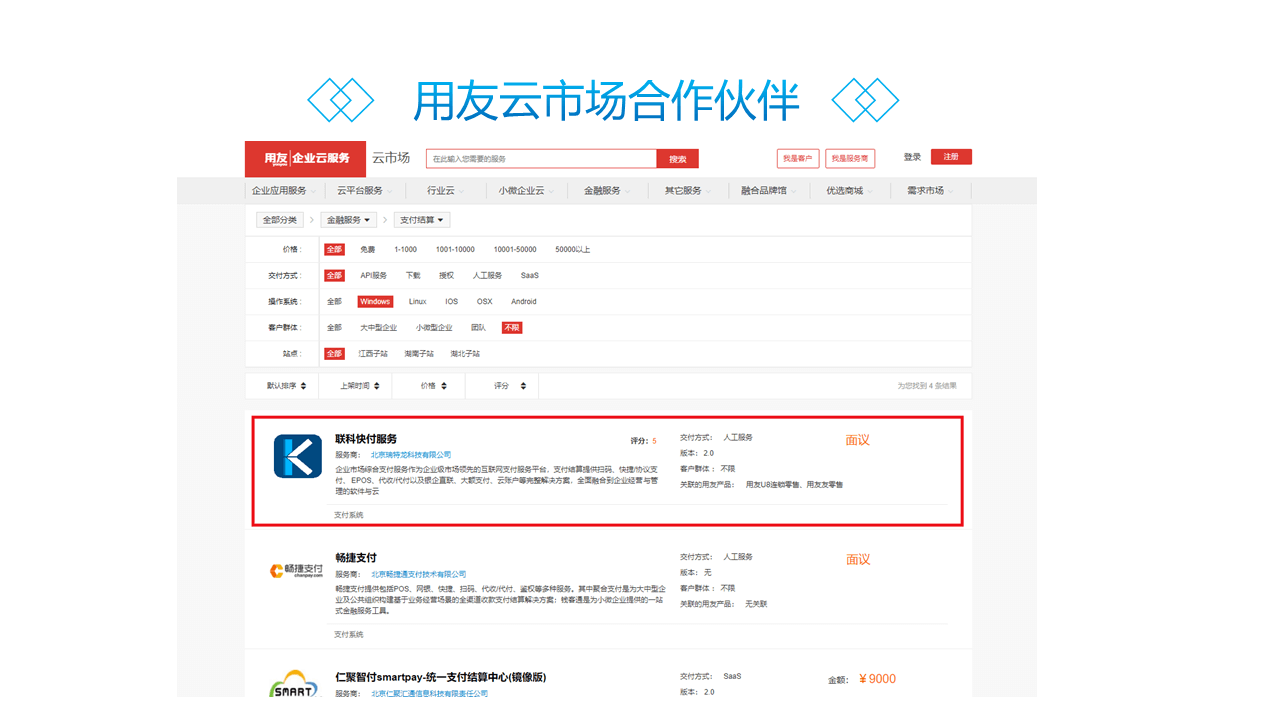Open the 融合品牌馆 menu
Screen dimensions: 1280x720
(769, 191)
